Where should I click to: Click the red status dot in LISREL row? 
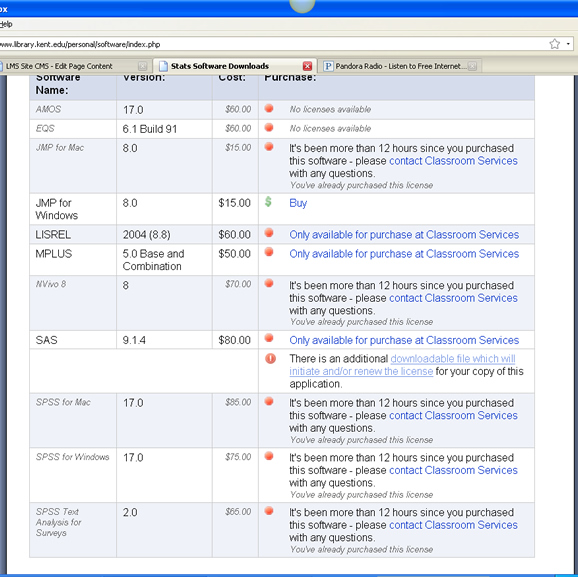269,233
